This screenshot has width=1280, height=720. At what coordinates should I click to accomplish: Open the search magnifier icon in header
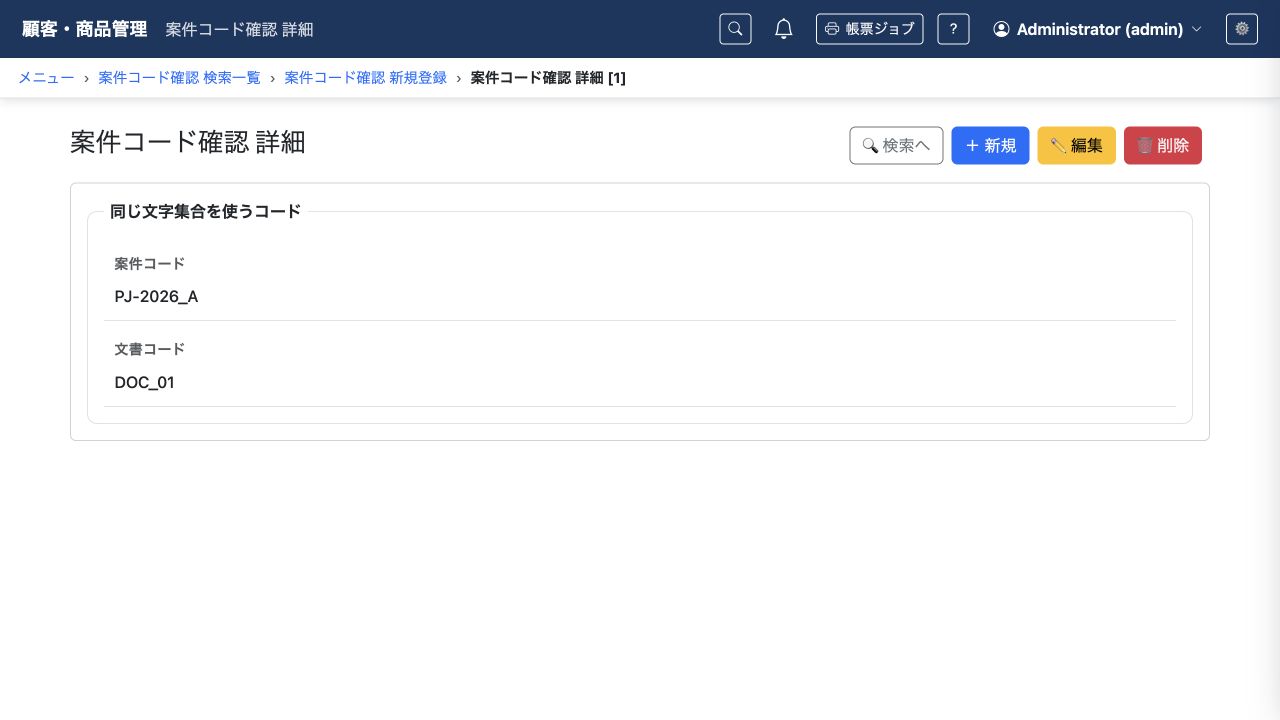pyautogui.click(x=735, y=29)
